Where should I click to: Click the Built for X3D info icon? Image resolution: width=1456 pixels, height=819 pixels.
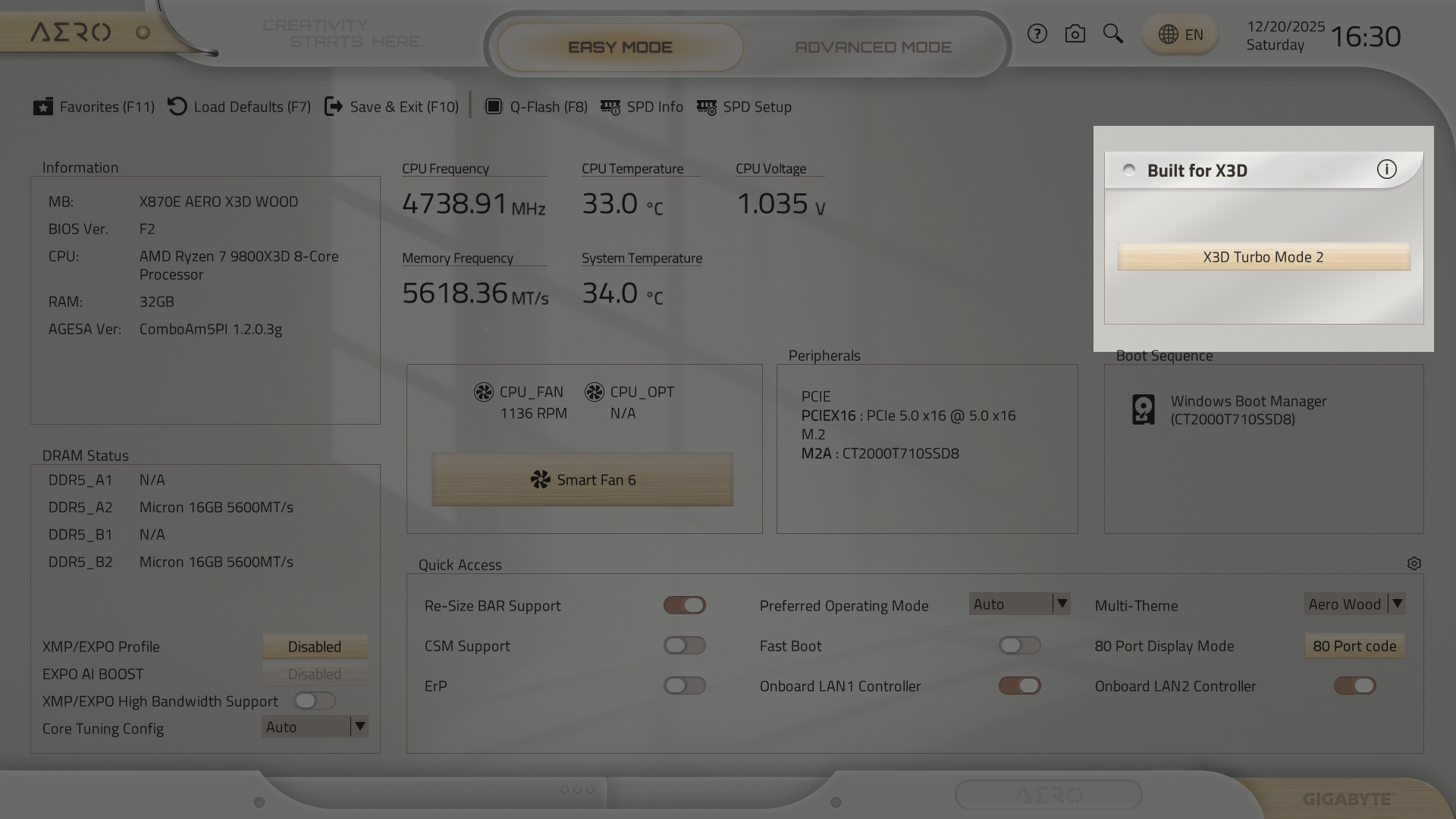(x=1387, y=169)
